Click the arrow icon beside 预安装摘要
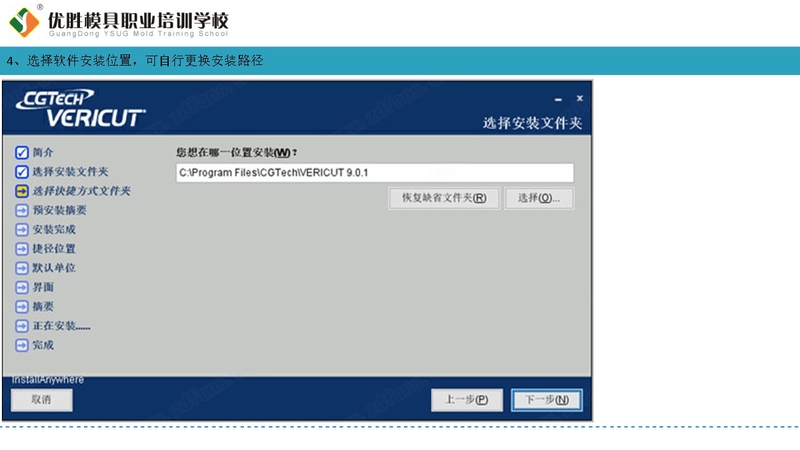This screenshot has height=450, width=800. coord(21,210)
